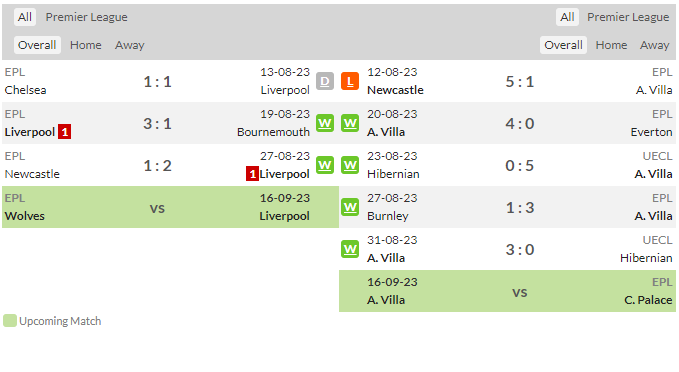
Task: Select the left All filter
Action: pyautogui.click(x=25, y=17)
